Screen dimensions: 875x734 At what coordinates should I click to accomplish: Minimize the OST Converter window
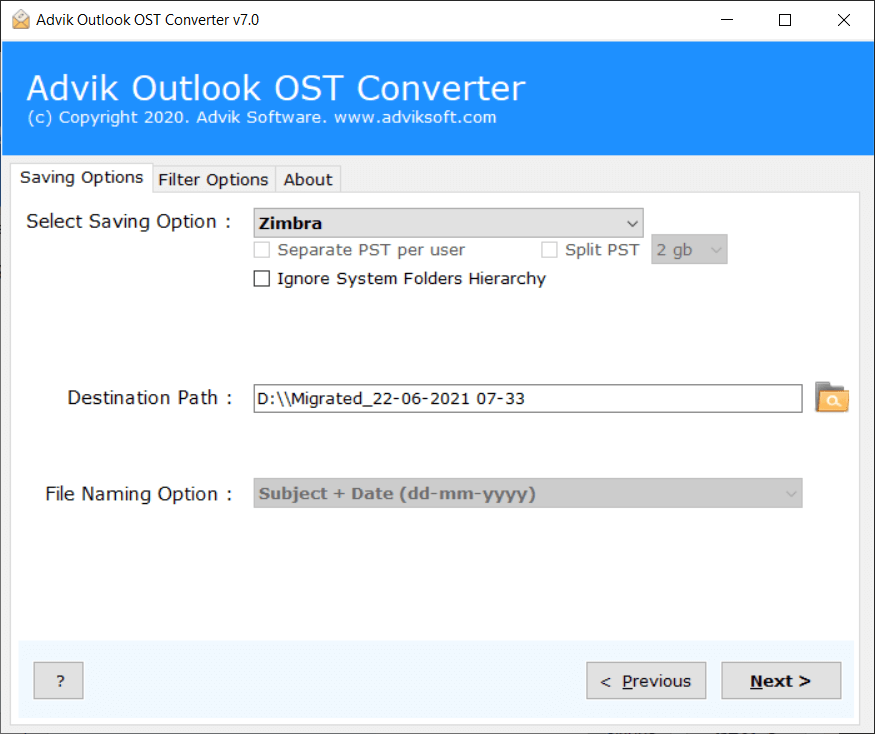click(x=727, y=20)
